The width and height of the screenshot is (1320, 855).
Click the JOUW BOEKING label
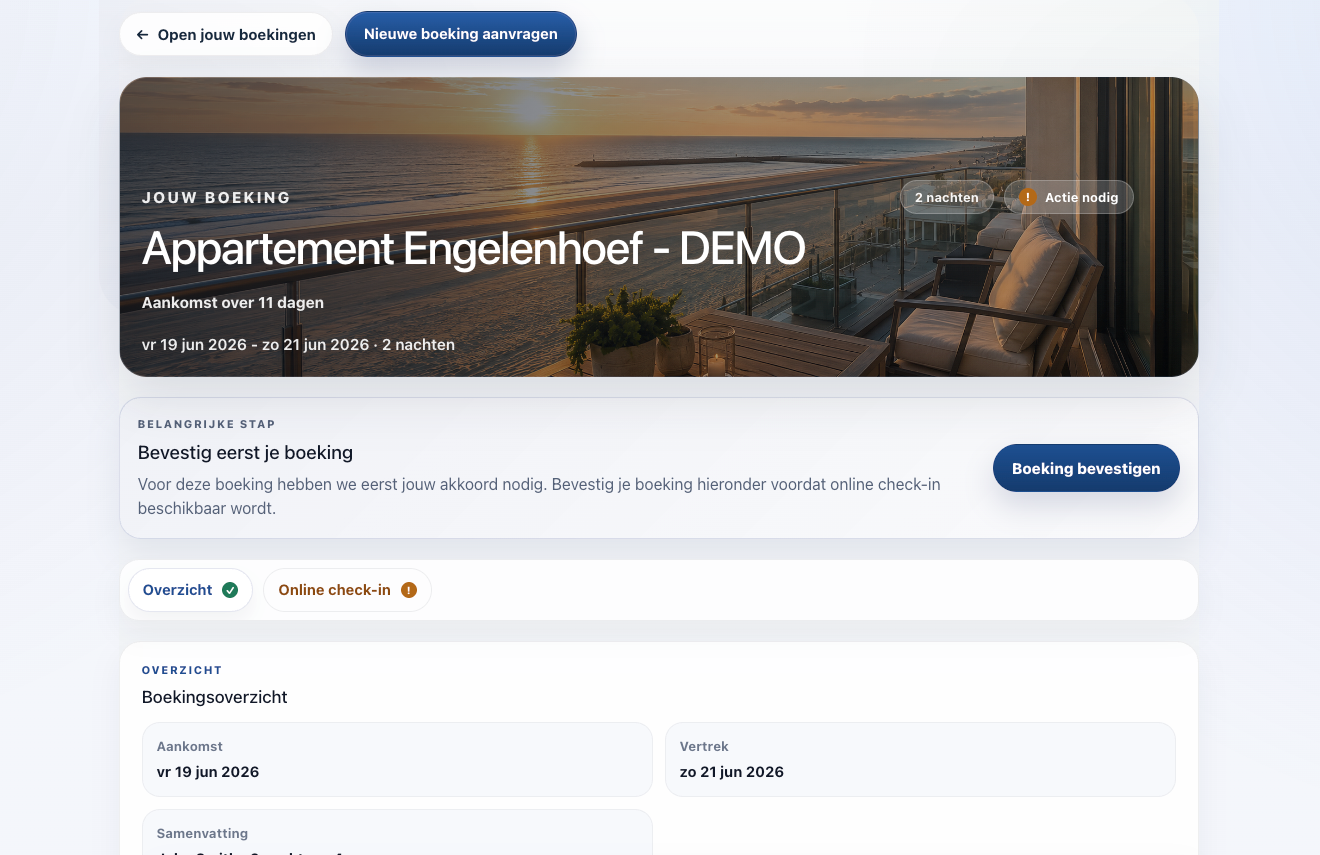click(x=216, y=198)
